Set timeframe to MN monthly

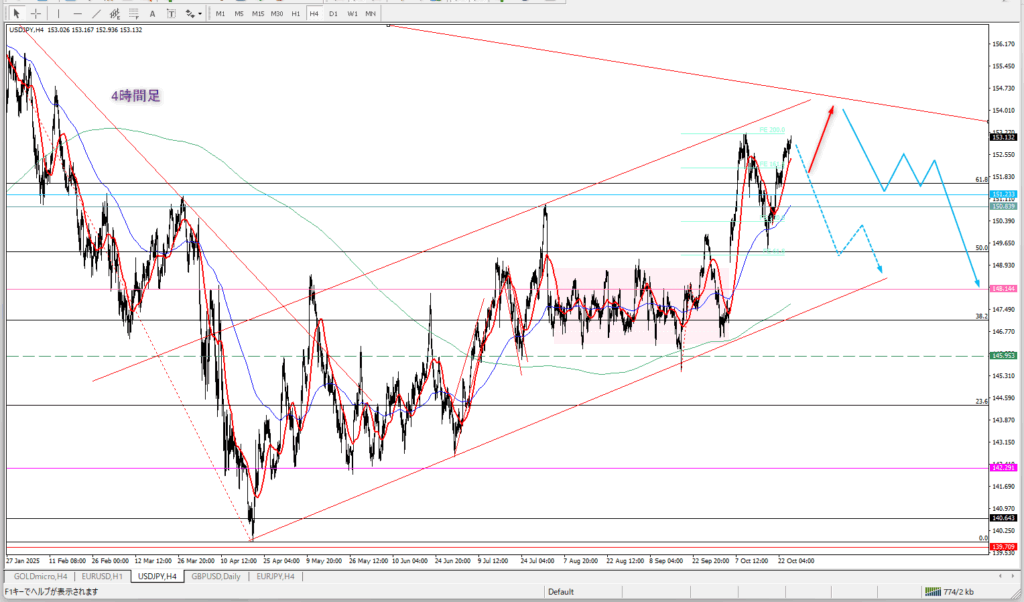tap(370, 13)
